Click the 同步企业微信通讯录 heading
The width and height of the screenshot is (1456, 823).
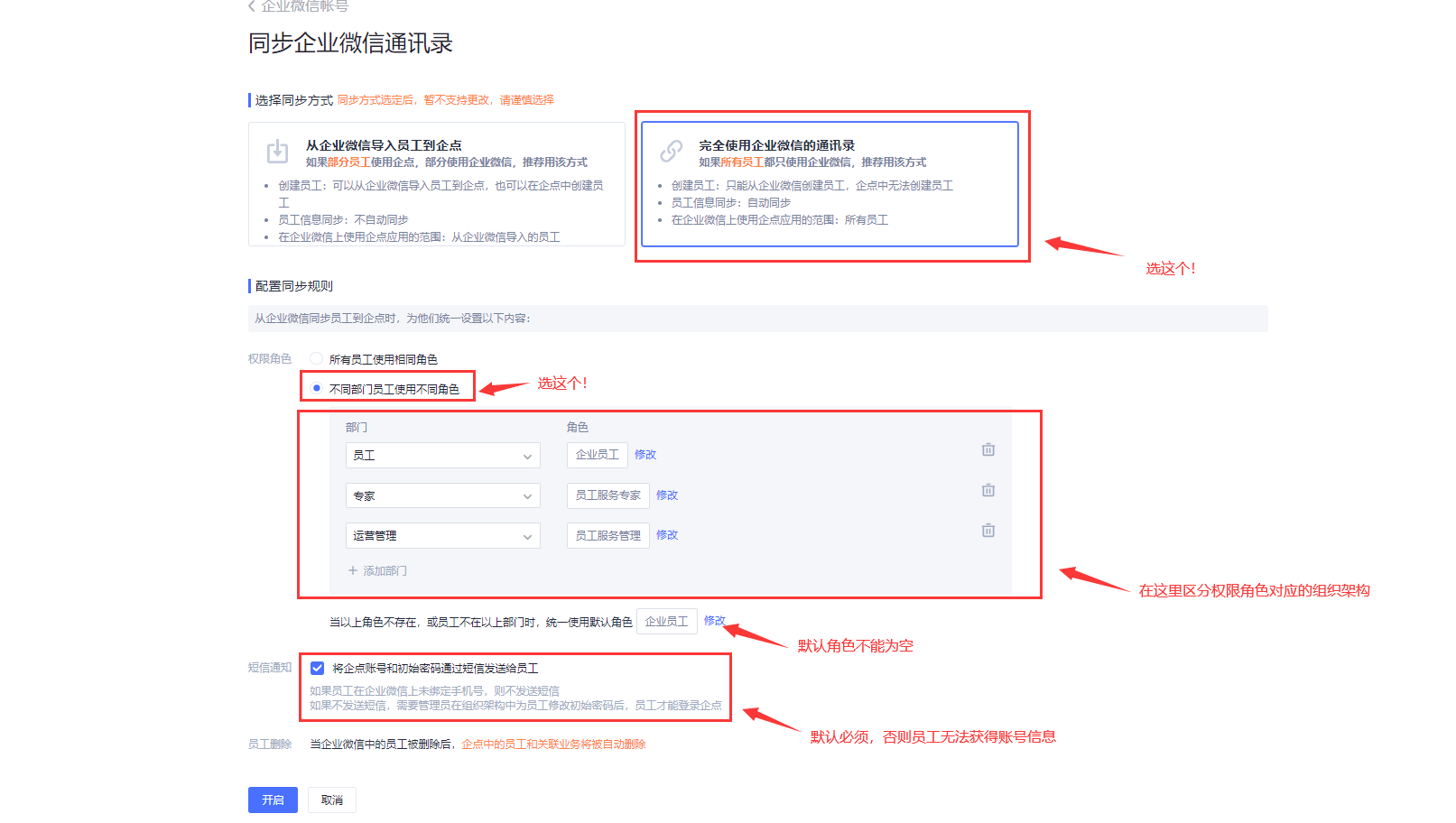click(350, 43)
